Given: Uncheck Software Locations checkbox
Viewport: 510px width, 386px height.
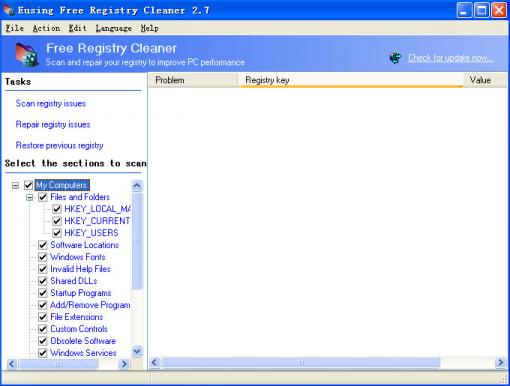Looking at the screenshot, I should click(x=43, y=245).
